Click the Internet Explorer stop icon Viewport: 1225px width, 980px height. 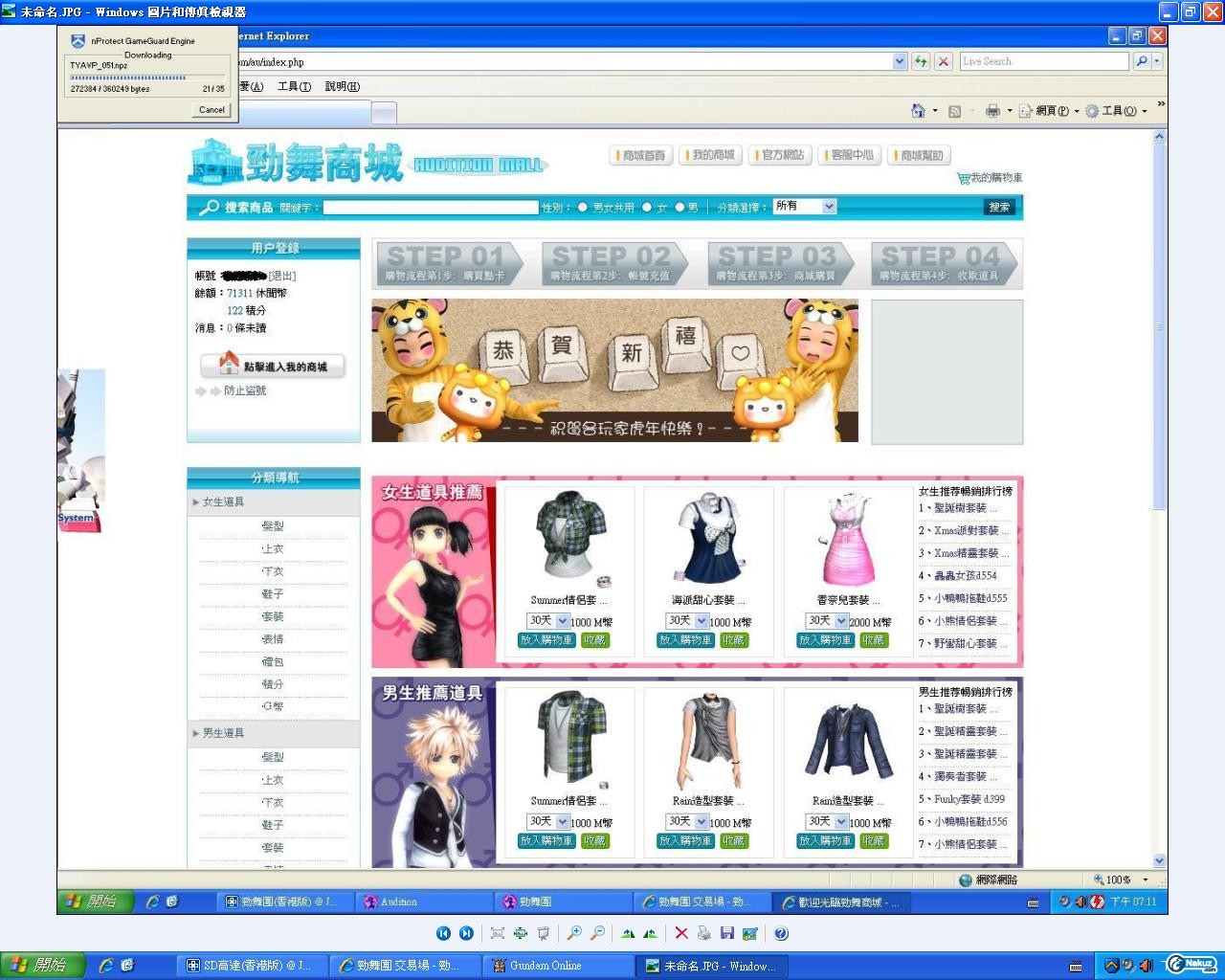pos(944,61)
